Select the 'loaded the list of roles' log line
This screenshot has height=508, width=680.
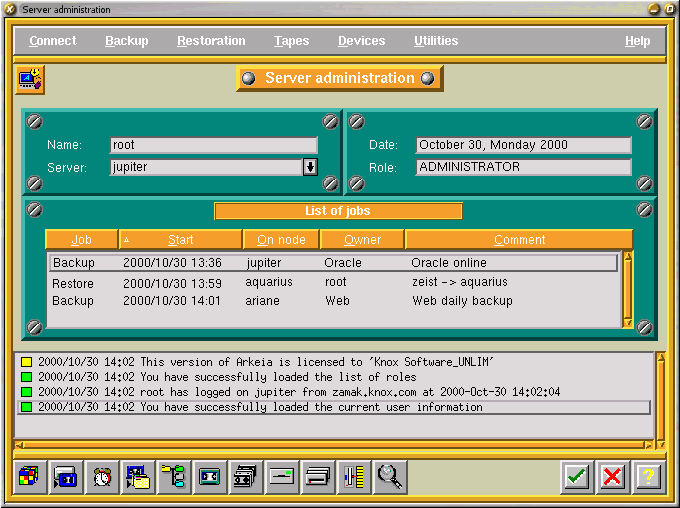(x=334, y=377)
